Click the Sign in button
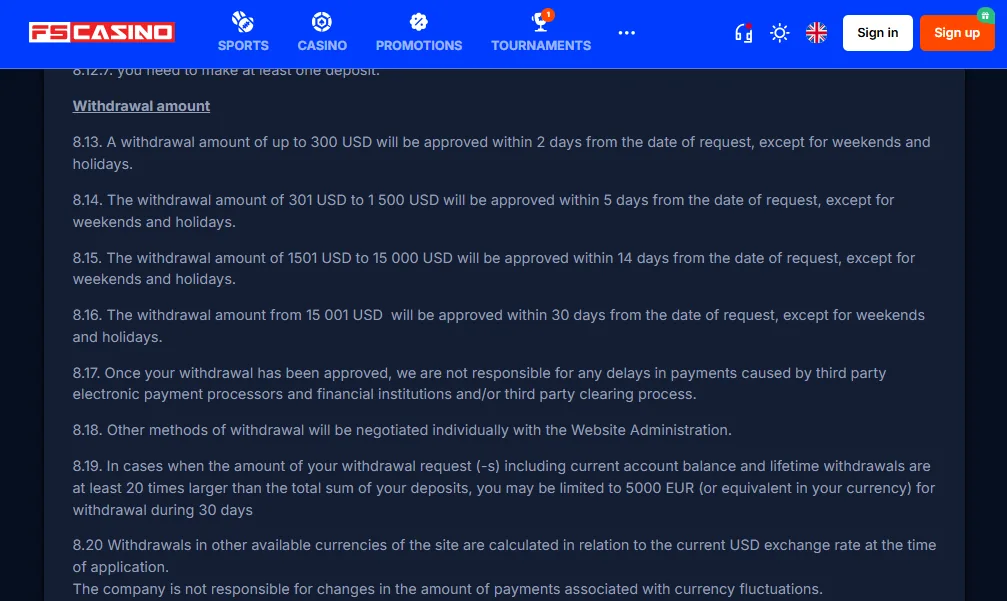1007x601 pixels. pos(877,33)
